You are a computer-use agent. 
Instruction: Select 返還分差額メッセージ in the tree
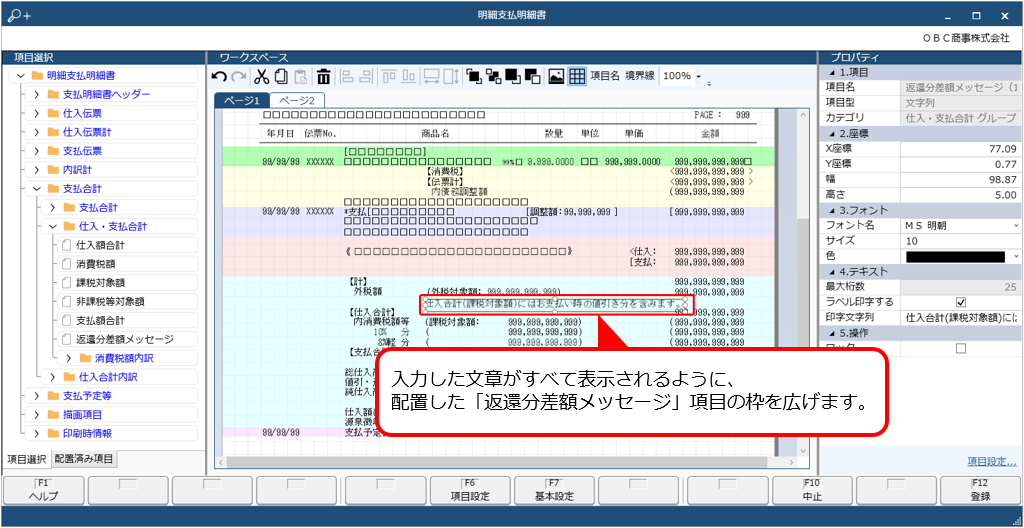tap(127, 339)
